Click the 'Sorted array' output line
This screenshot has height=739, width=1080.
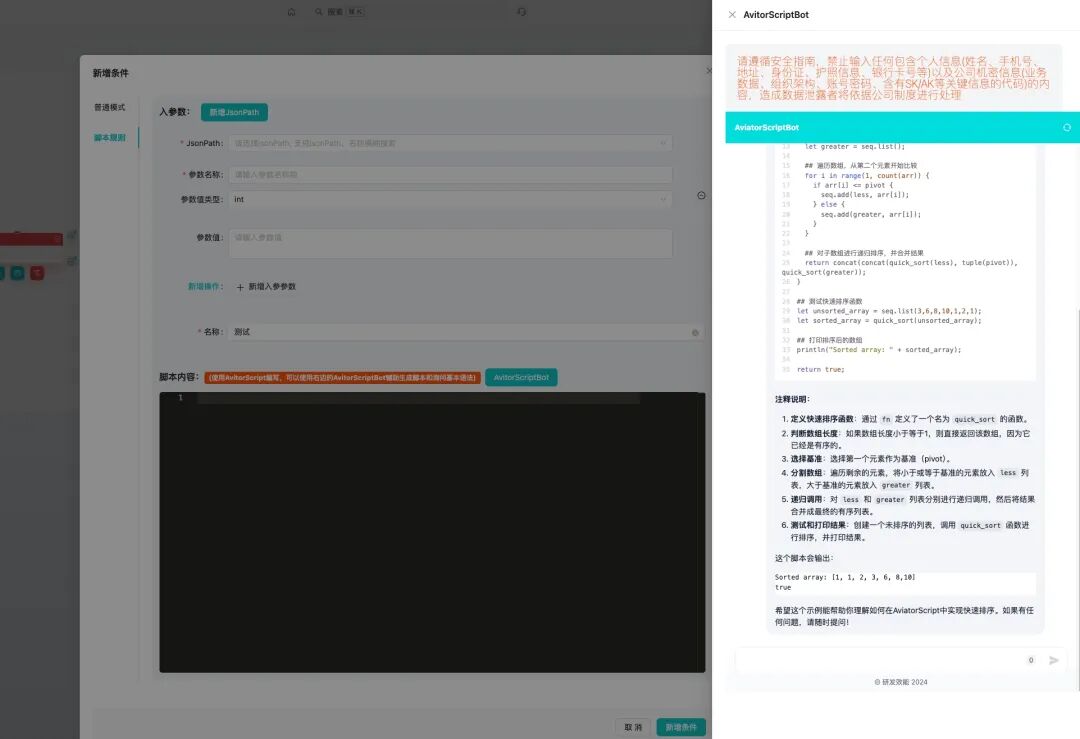click(x=845, y=577)
